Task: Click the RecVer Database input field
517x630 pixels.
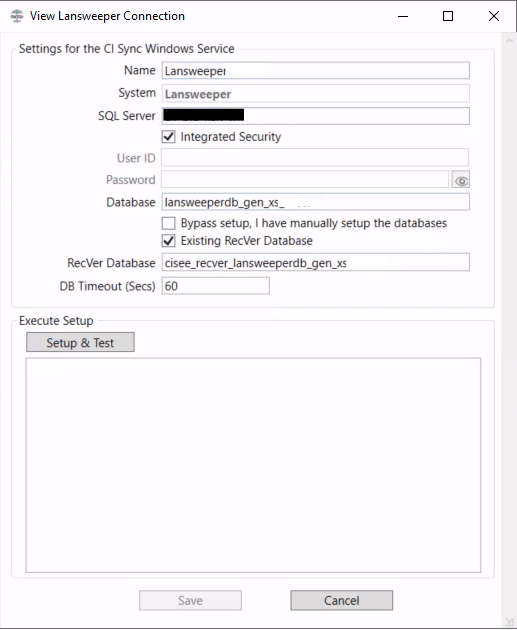Action: tap(316, 262)
